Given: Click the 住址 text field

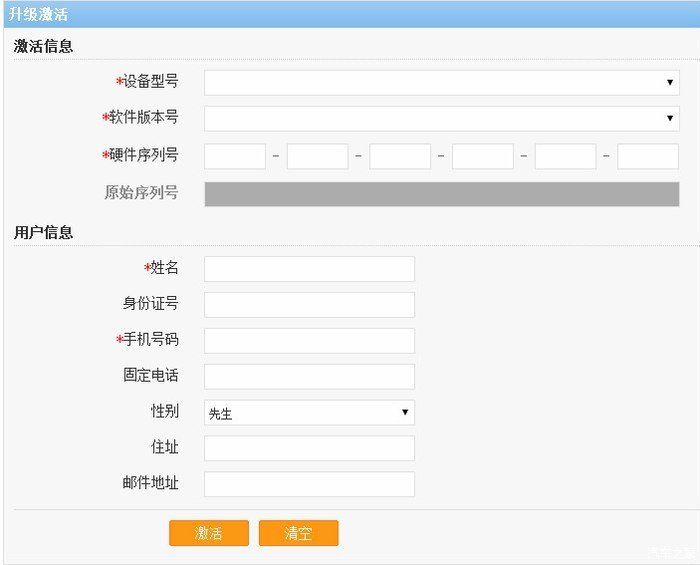Looking at the screenshot, I should point(309,448).
